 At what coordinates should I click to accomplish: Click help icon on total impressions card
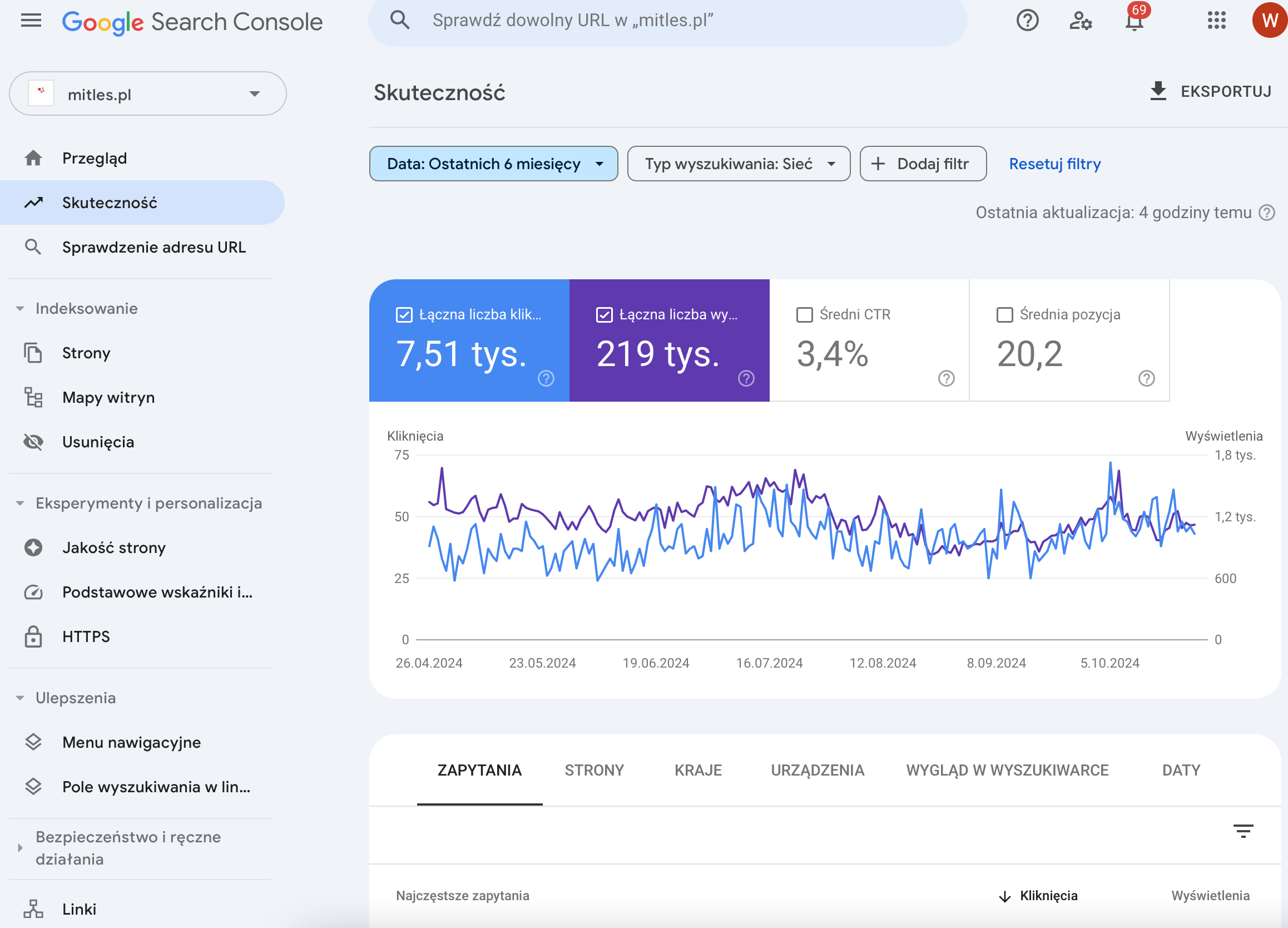[x=746, y=378]
